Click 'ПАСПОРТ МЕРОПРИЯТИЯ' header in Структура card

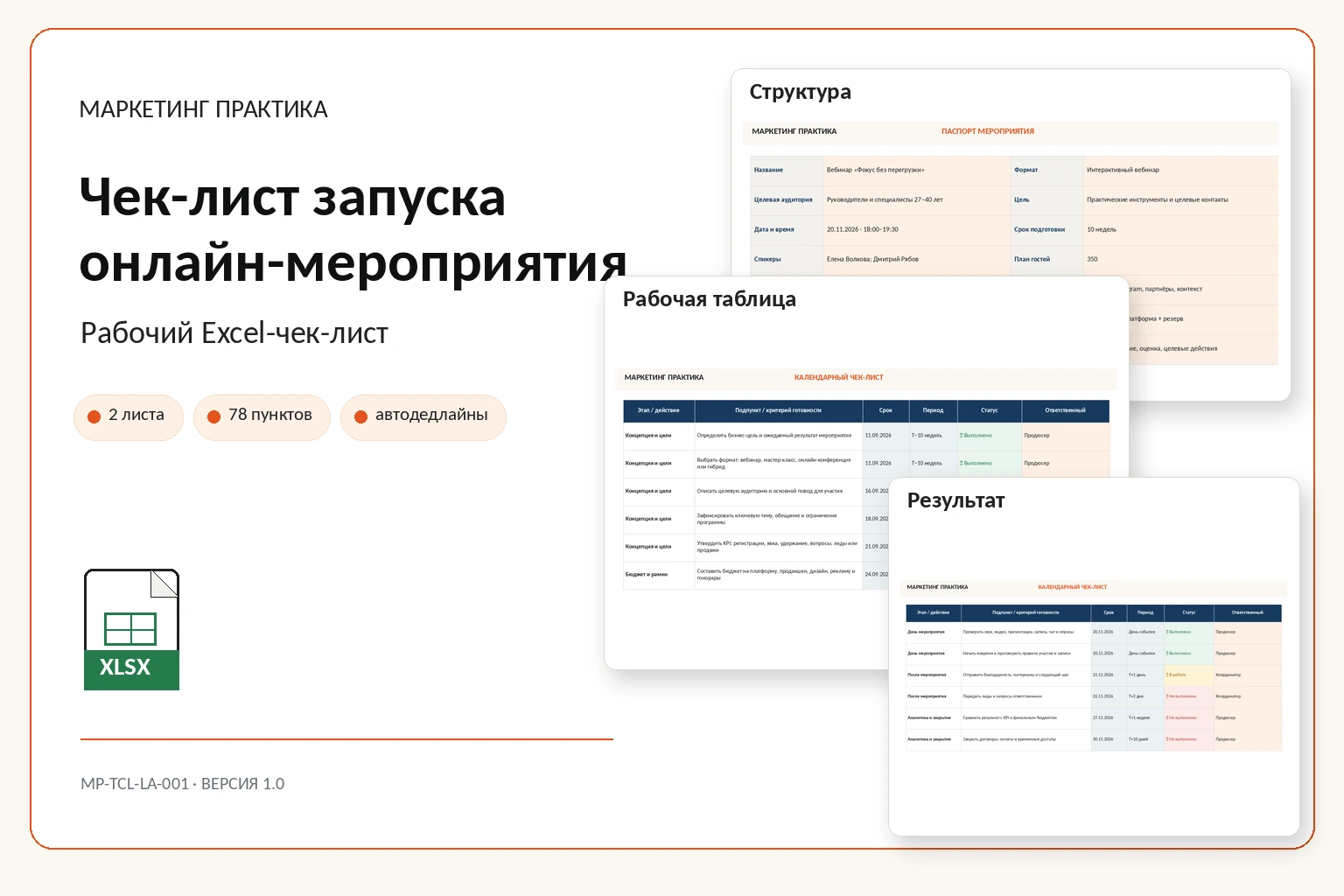click(988, 131)
